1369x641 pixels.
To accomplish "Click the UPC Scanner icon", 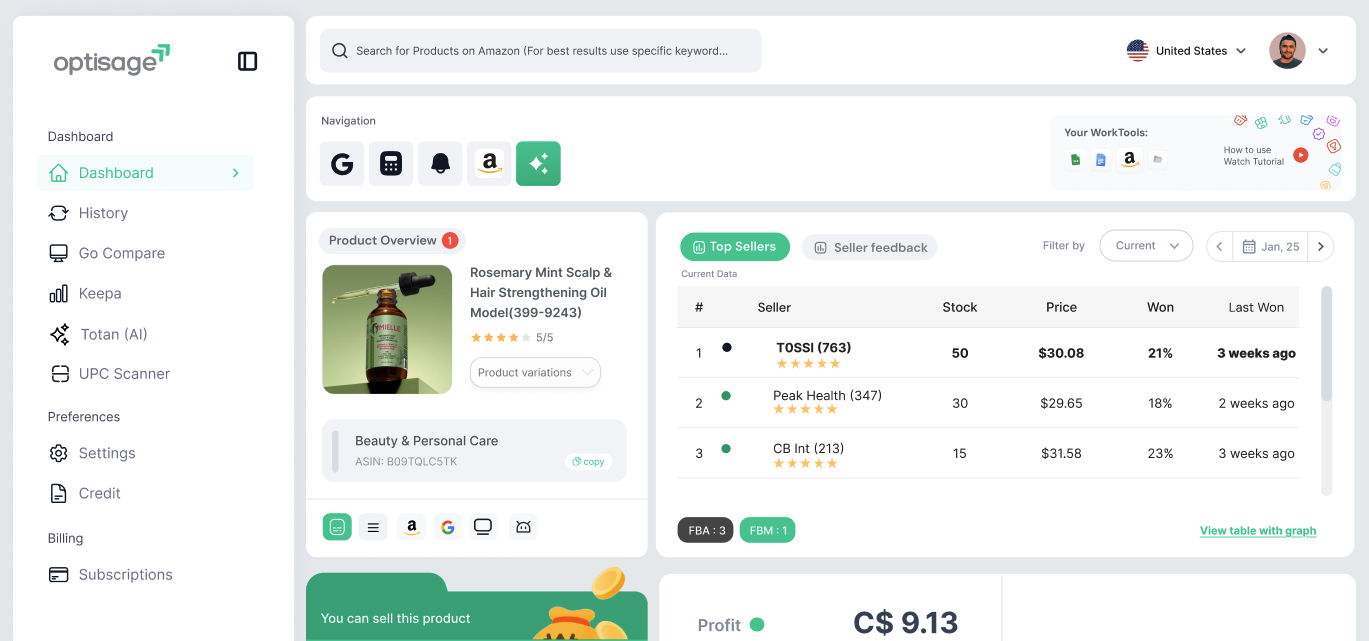I will point(59,374).
